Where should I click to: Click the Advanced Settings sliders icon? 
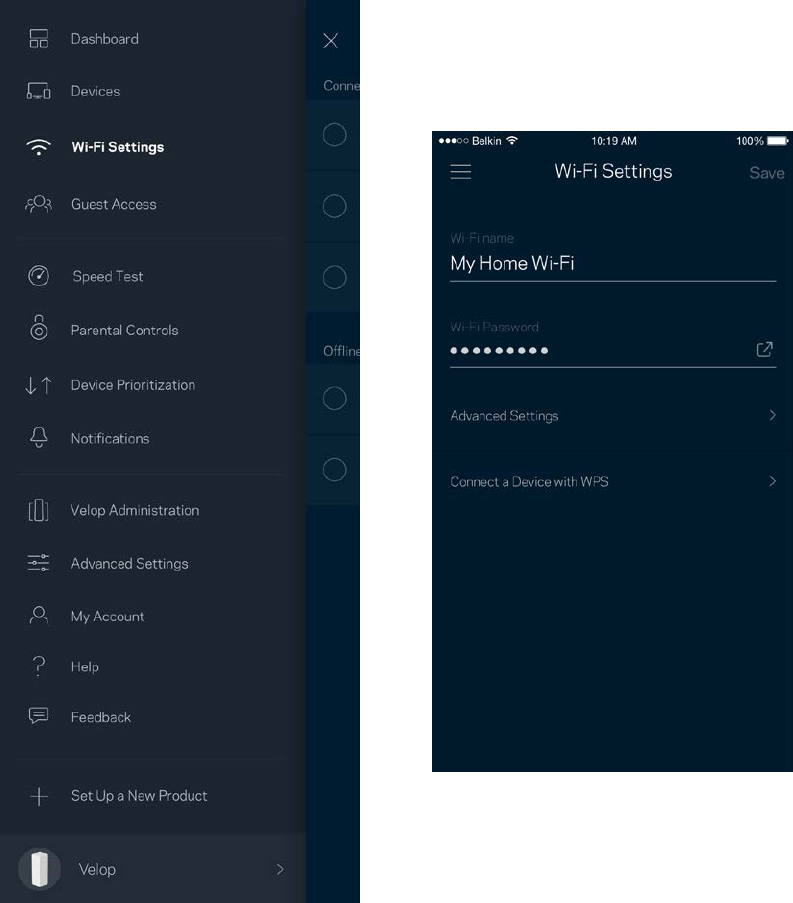coord(39,563)
